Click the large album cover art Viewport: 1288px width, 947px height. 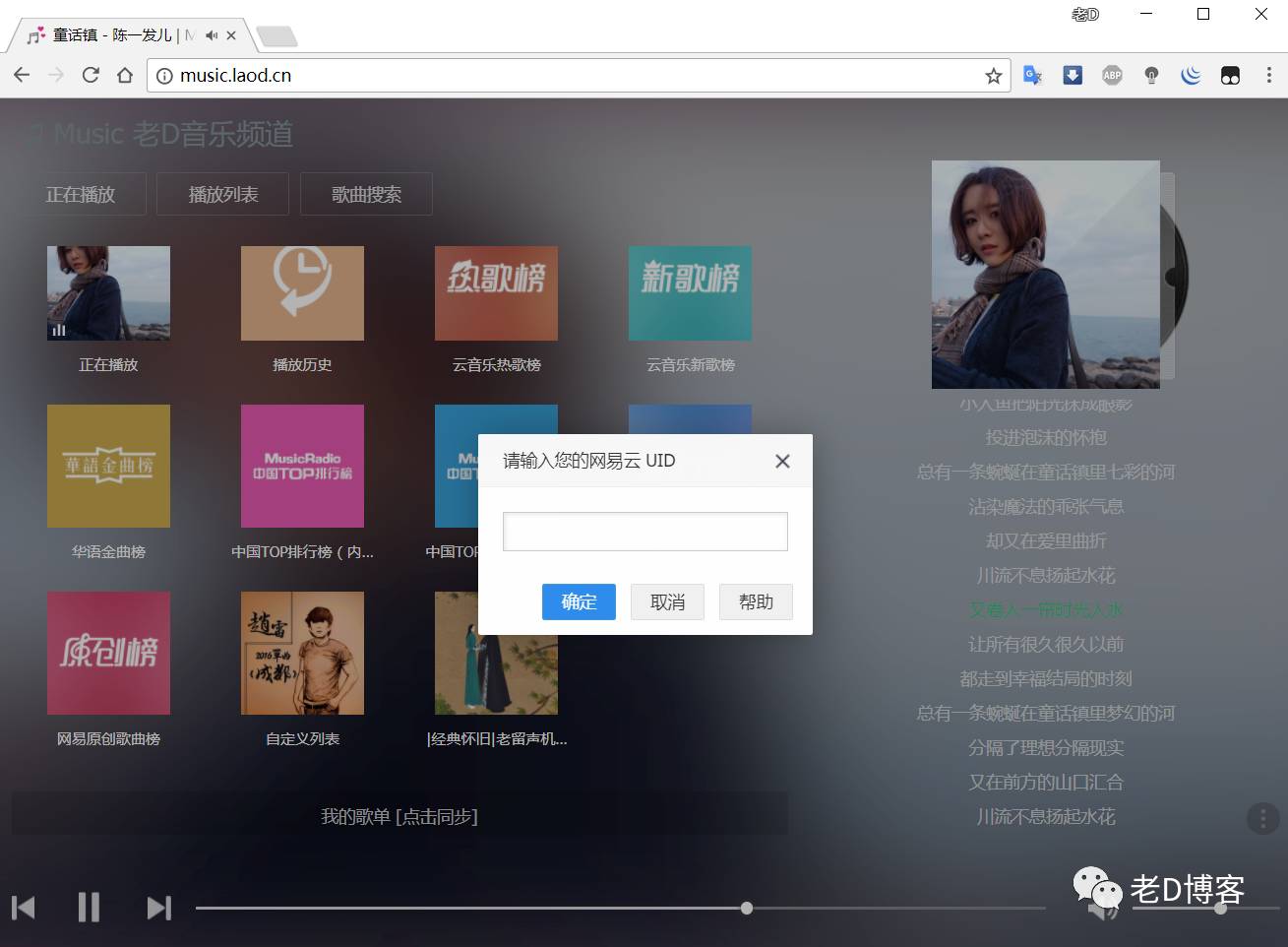point(1046,275)
